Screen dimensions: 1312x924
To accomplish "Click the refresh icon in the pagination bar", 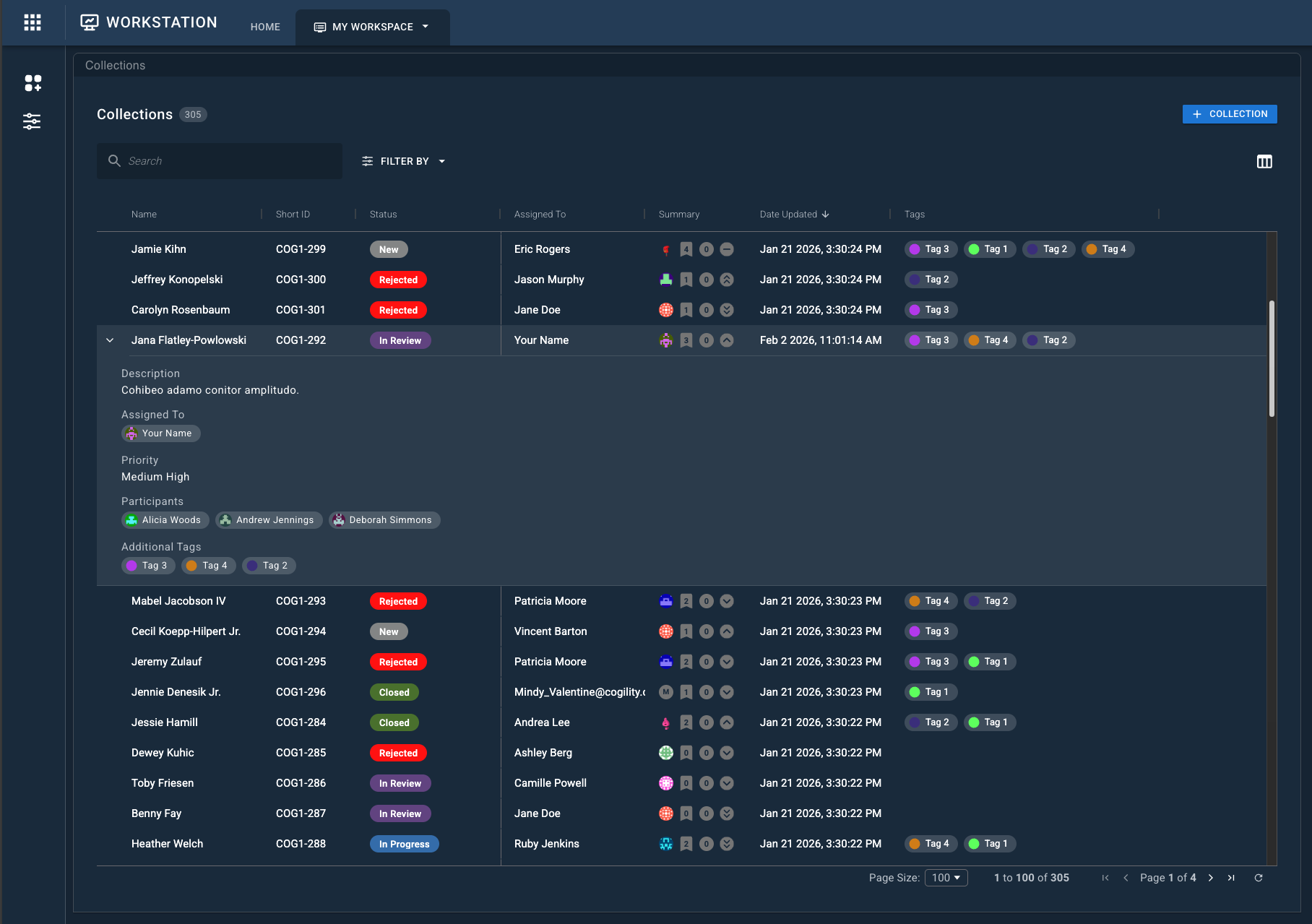I will point(1258,878).
